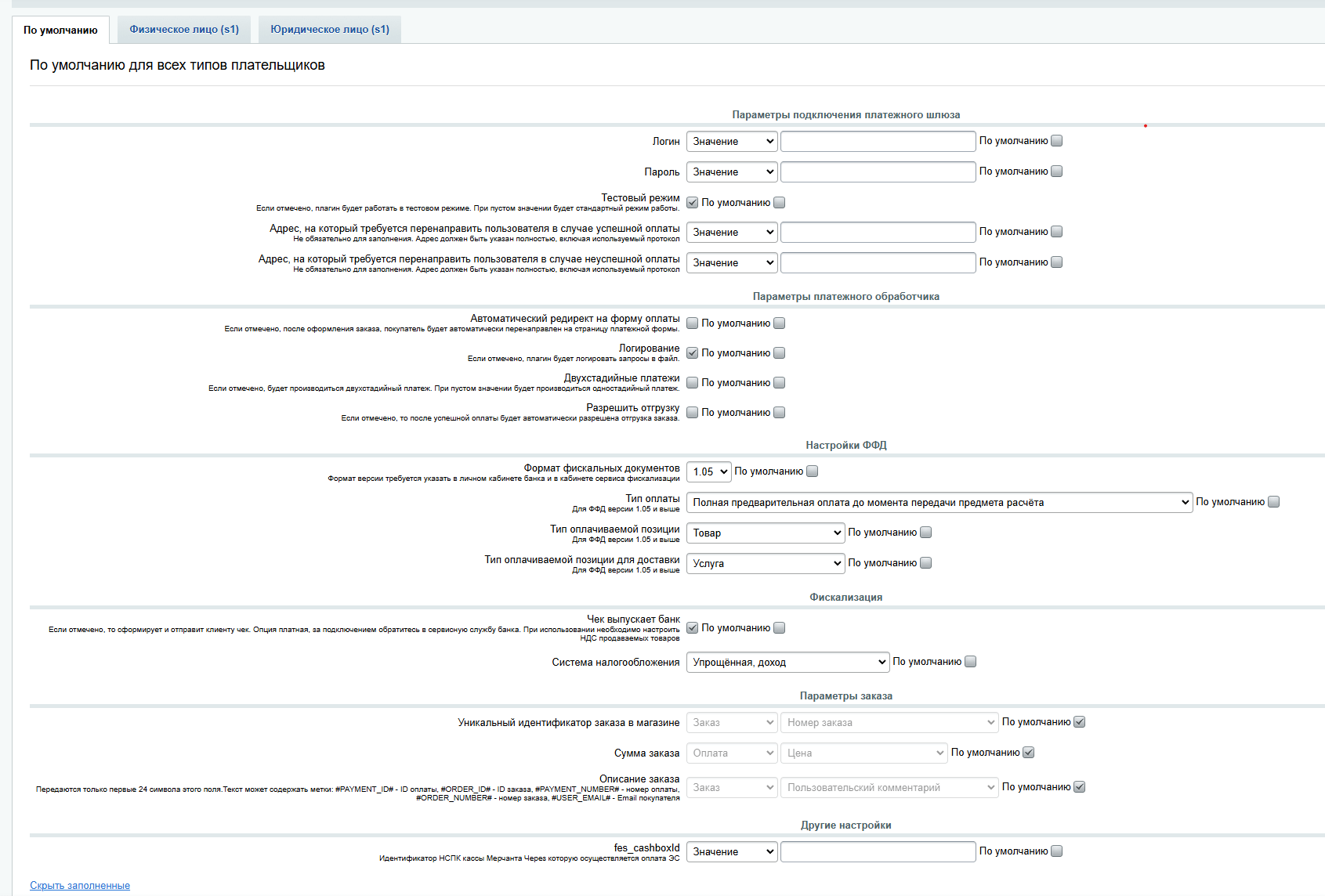This screenshot has width=1325, height=896.
Task: Click the Скрыть заполненные link
Action: pyautogui.click(x=80, y=886)
